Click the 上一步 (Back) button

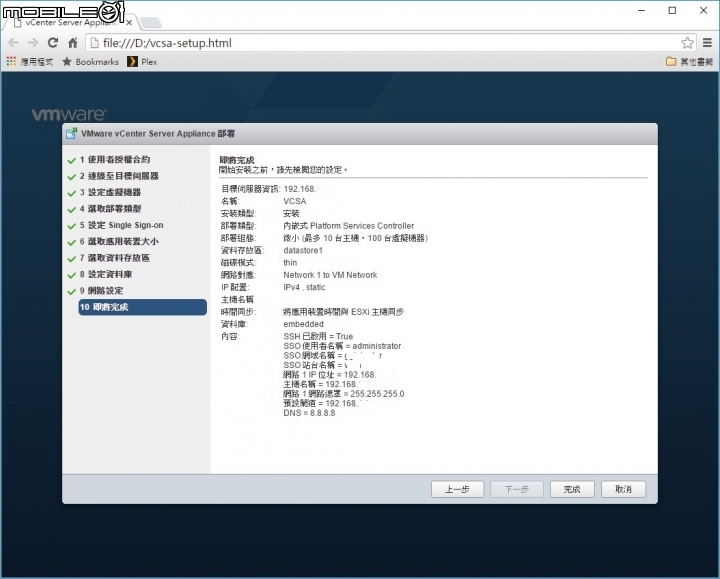[x=457, y=489]
